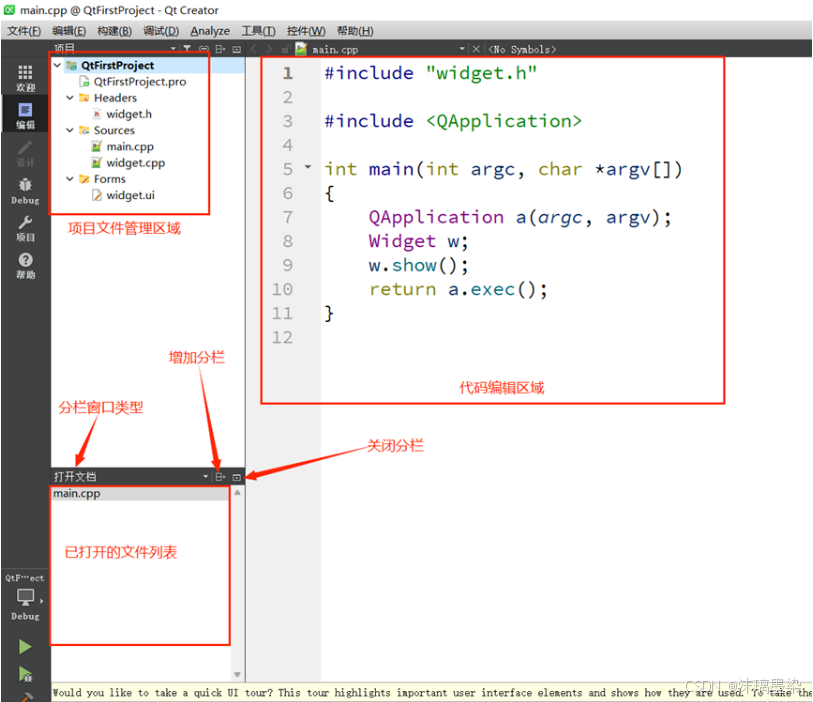
Task: Open the Analyze menu
Action: click(x=210, y=31)
